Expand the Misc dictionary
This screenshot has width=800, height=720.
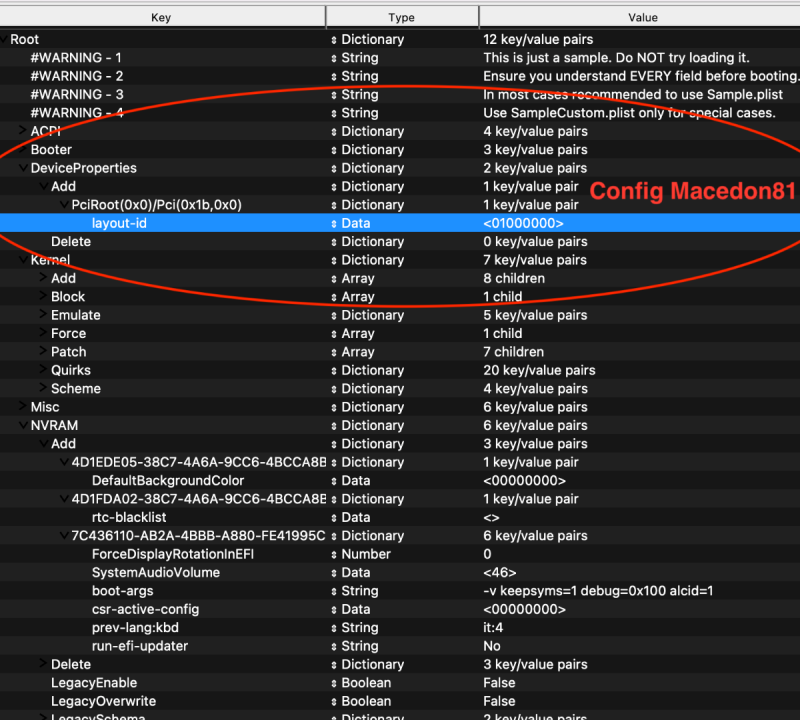coord(21,406)
